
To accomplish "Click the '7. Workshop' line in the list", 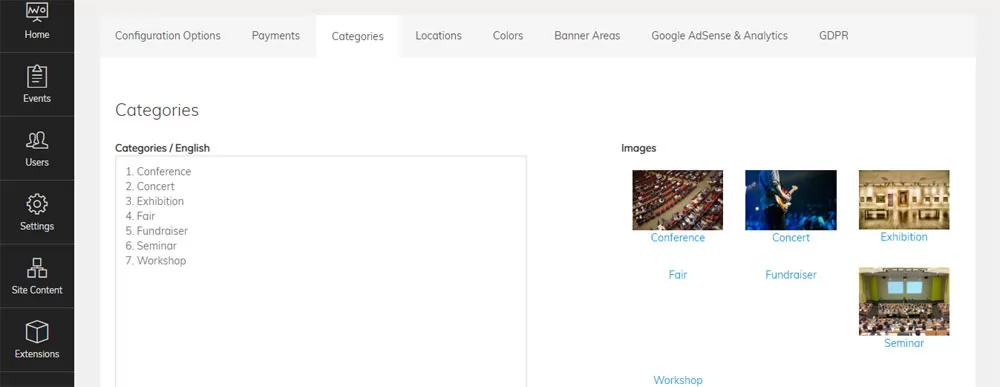I will (x=156, y=261).
